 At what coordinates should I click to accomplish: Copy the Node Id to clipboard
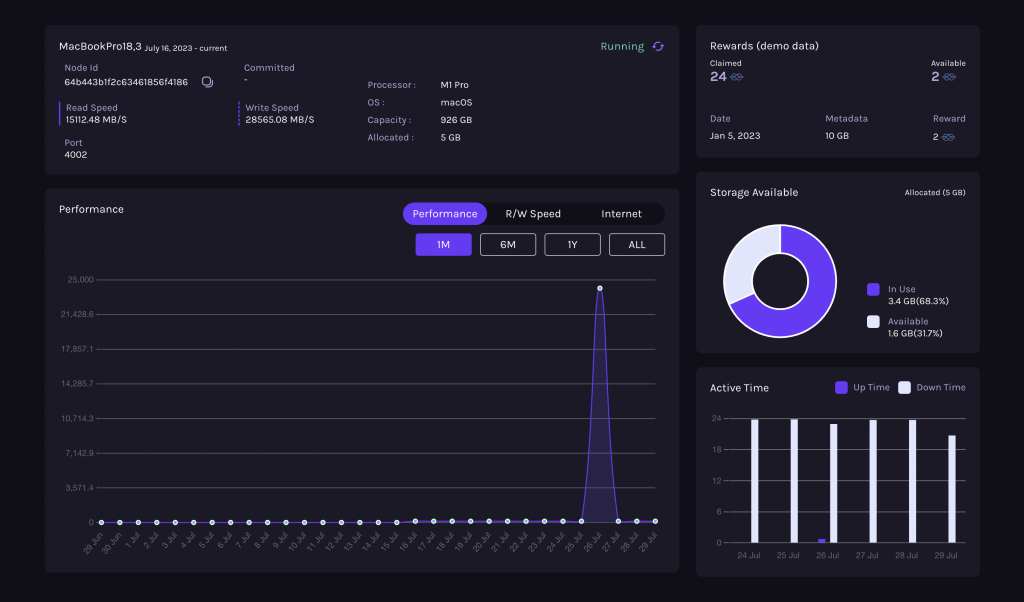[207, 82]
